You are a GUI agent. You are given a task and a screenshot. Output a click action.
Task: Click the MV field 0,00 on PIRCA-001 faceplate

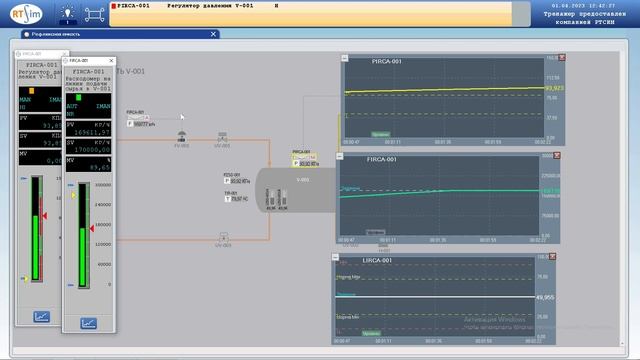[x=40, y=158]
